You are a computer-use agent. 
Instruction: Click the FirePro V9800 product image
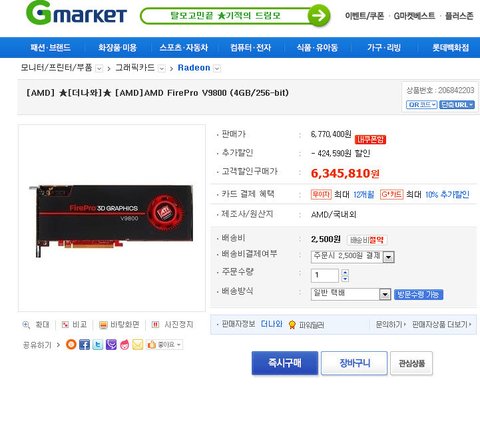coord(112,218)
